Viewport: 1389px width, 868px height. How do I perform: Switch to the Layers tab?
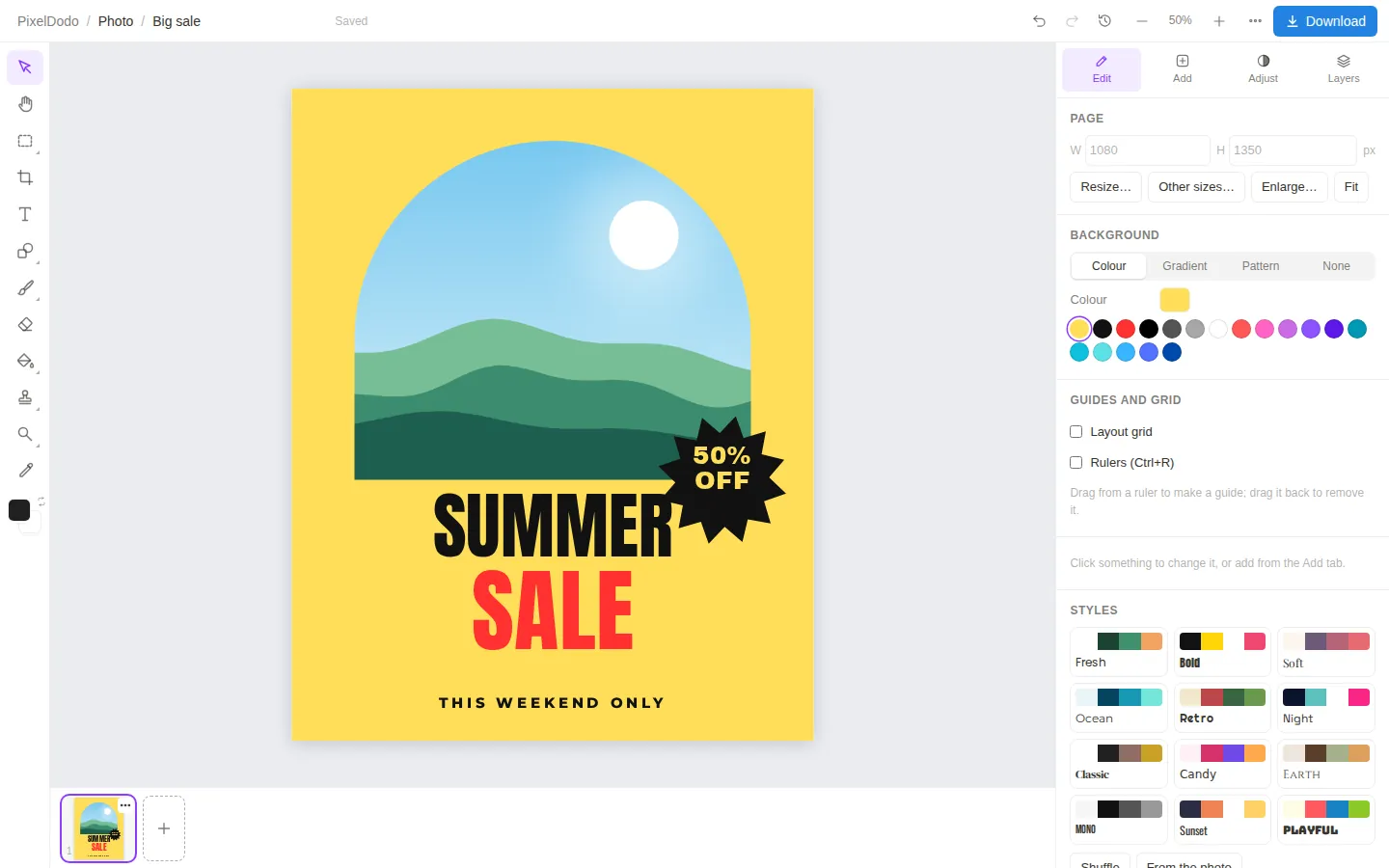(x=1344, y=69)
